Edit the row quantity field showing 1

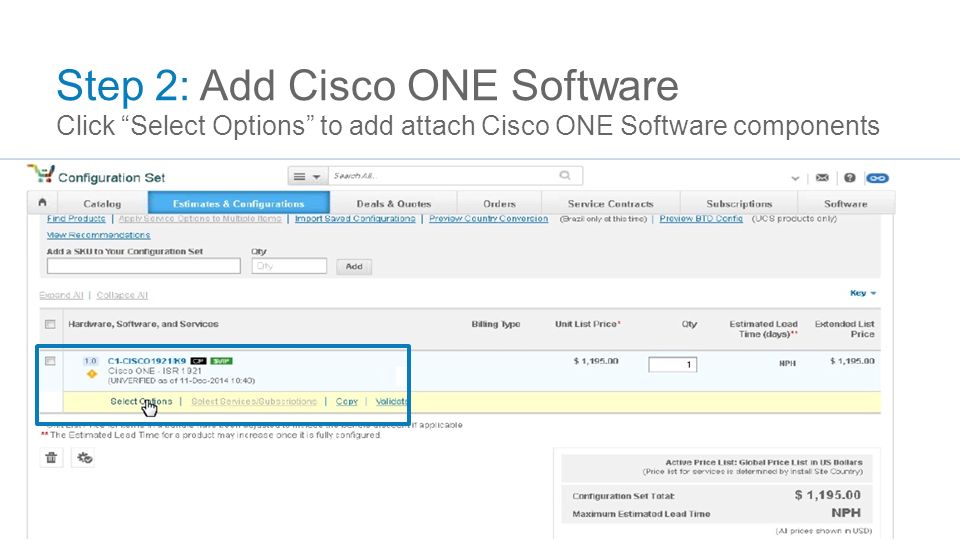673,365
